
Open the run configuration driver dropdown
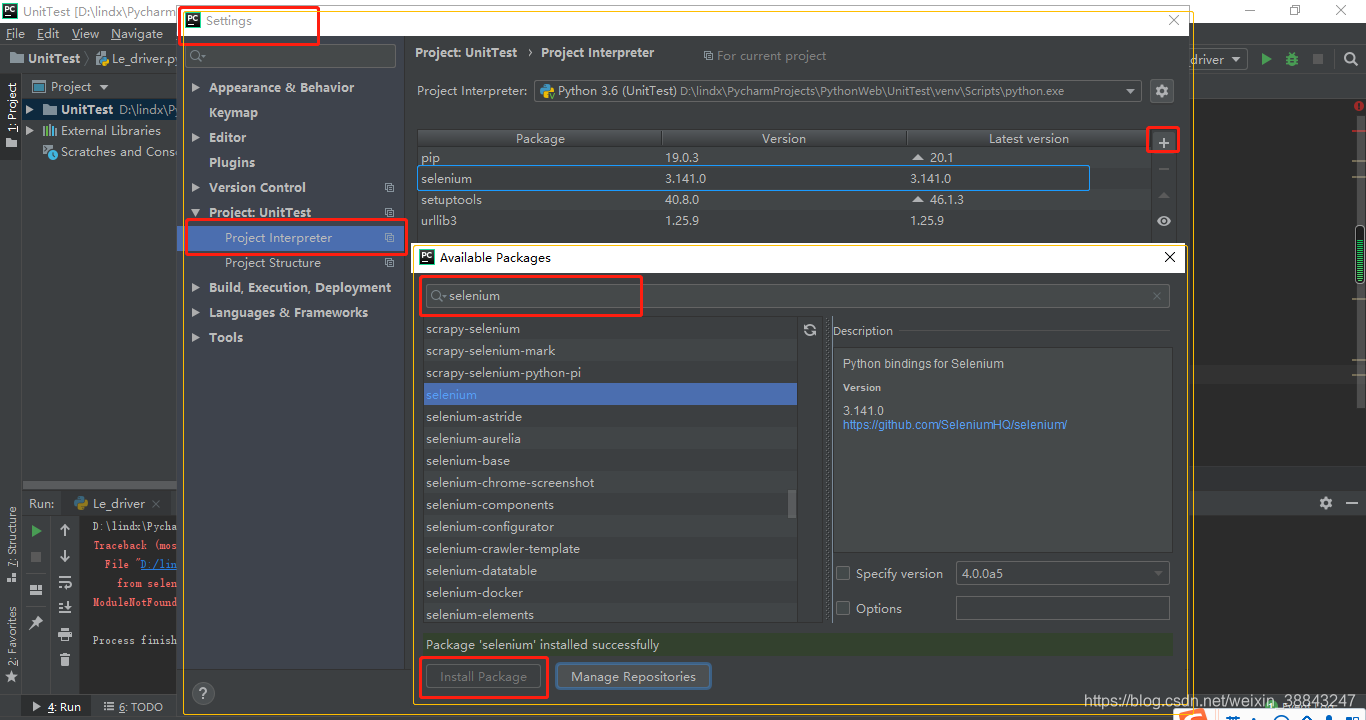pyautogui.click(x=1217, y=60)
